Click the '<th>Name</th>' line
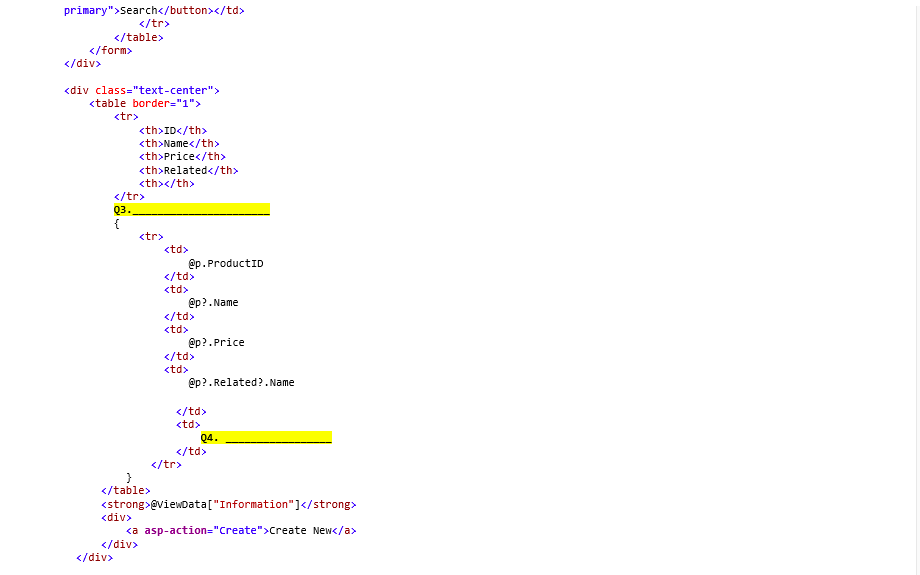This screenshot has height=575, width=920. click(180, 144)
